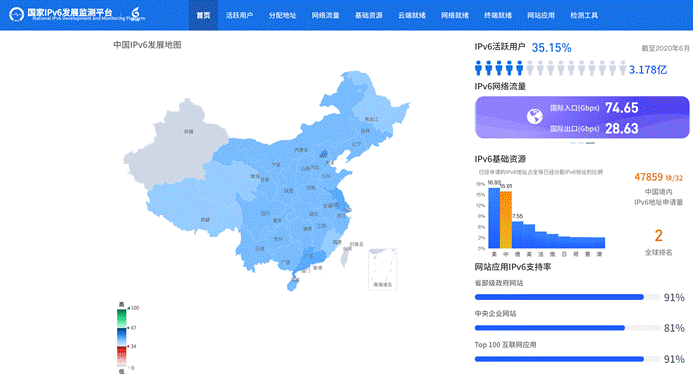693x383 pixels.
Task: Select the 台湾 island on the map
Action: (344, 258)
